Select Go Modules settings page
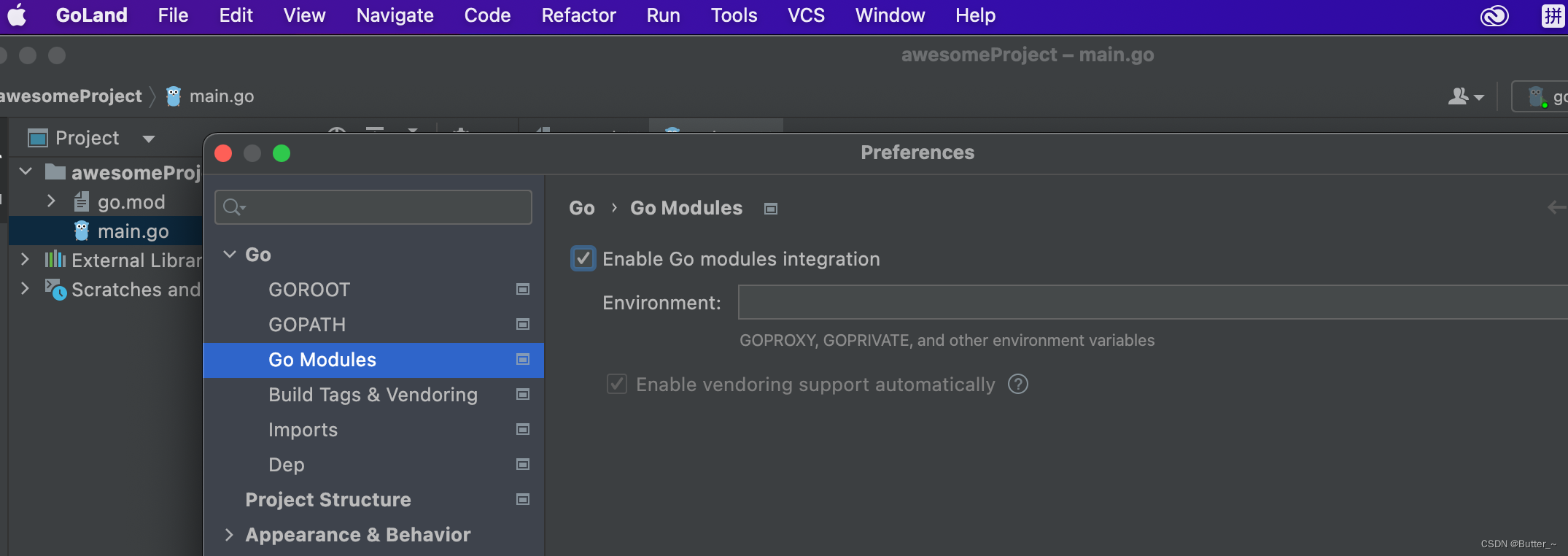This screenshot has height=556, width=1568. coord(373,360)
